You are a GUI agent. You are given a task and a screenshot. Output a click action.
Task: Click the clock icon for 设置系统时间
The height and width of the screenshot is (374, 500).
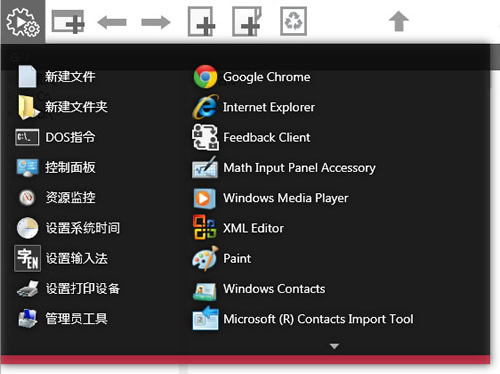click(x=27, y=228)
